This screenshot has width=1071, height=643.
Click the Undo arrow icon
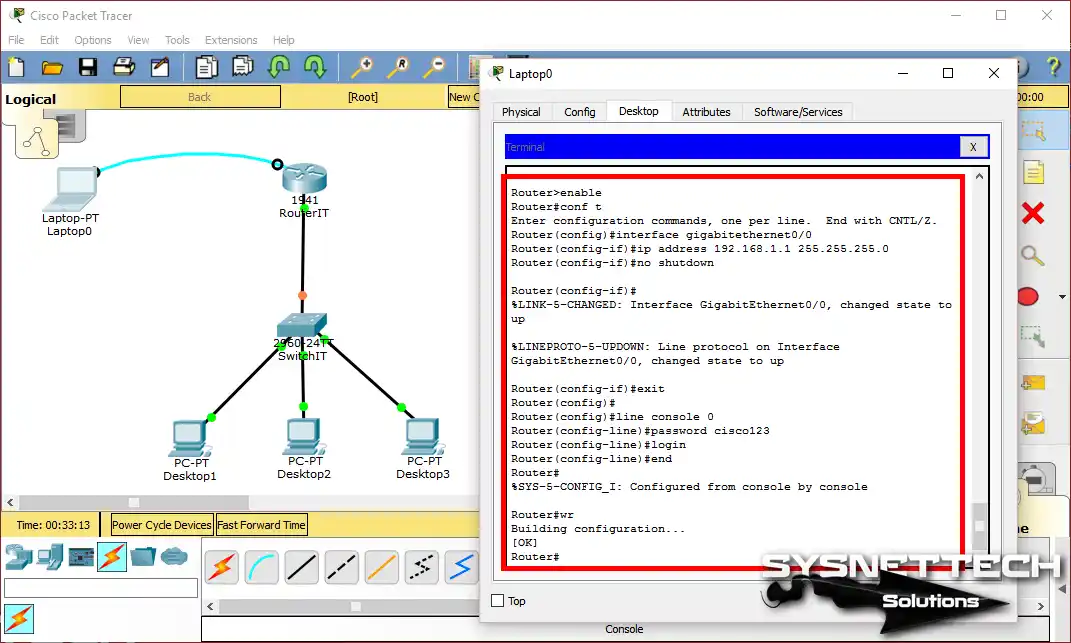point(278,67)
